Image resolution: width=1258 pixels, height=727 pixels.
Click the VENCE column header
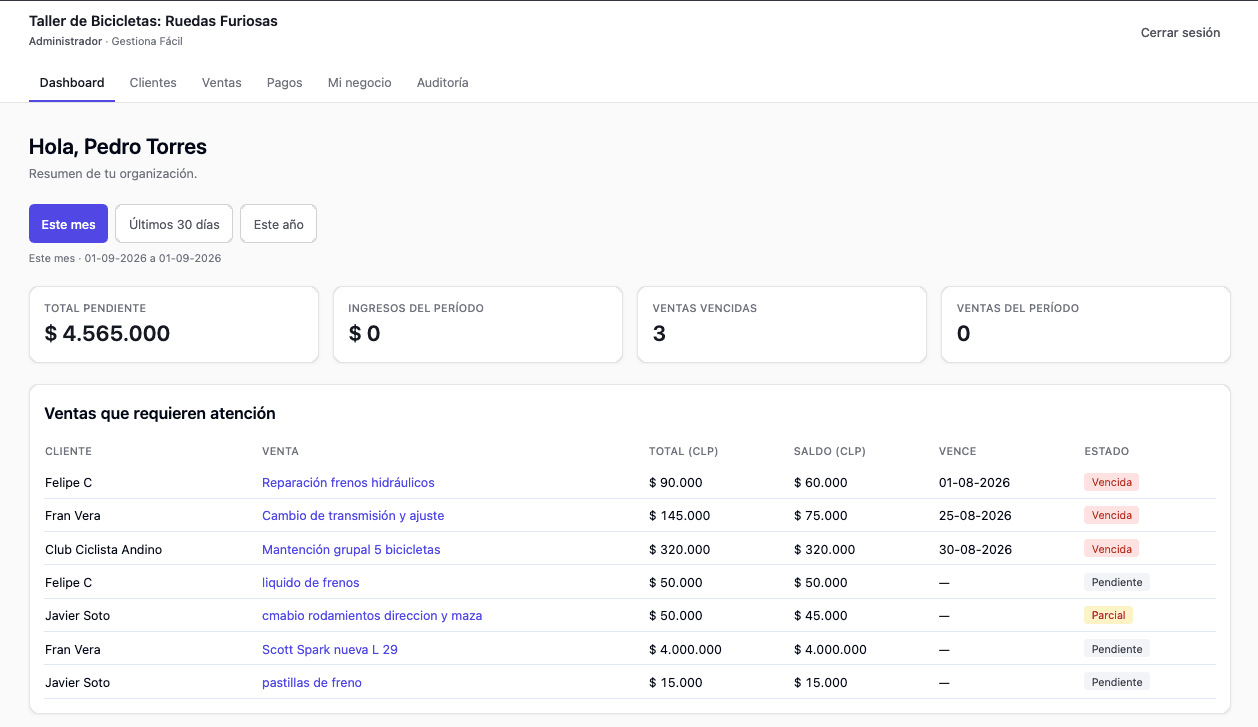click(x=957, y=451)
